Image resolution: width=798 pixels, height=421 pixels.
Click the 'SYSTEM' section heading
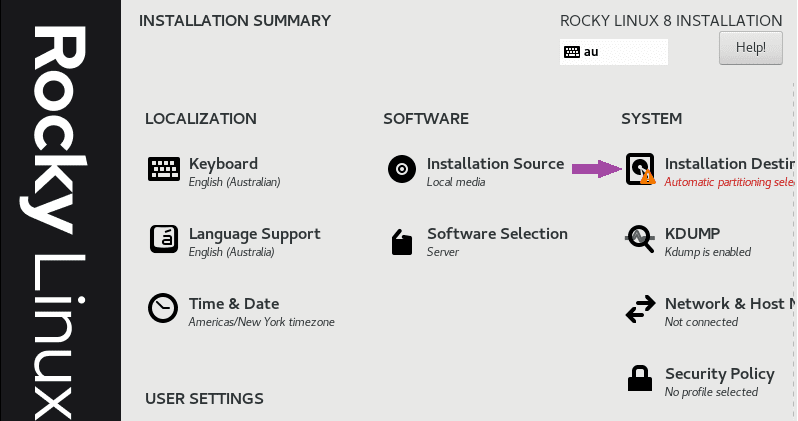pos(651,119)
